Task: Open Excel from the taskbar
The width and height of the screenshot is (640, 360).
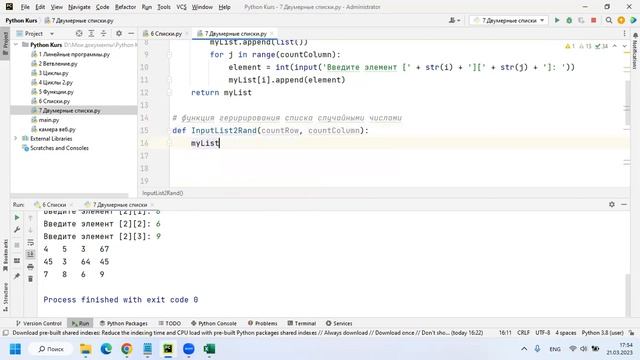Action: (209, 349)
